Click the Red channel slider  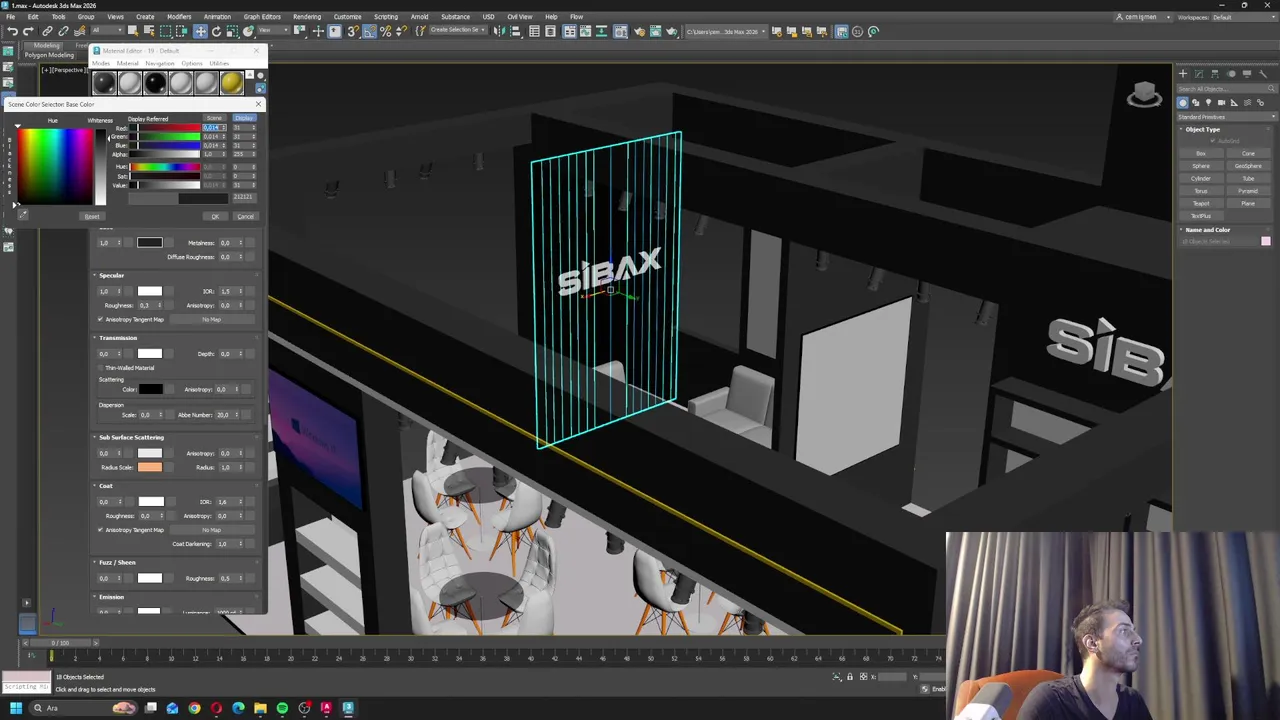(x=167, y=128)
